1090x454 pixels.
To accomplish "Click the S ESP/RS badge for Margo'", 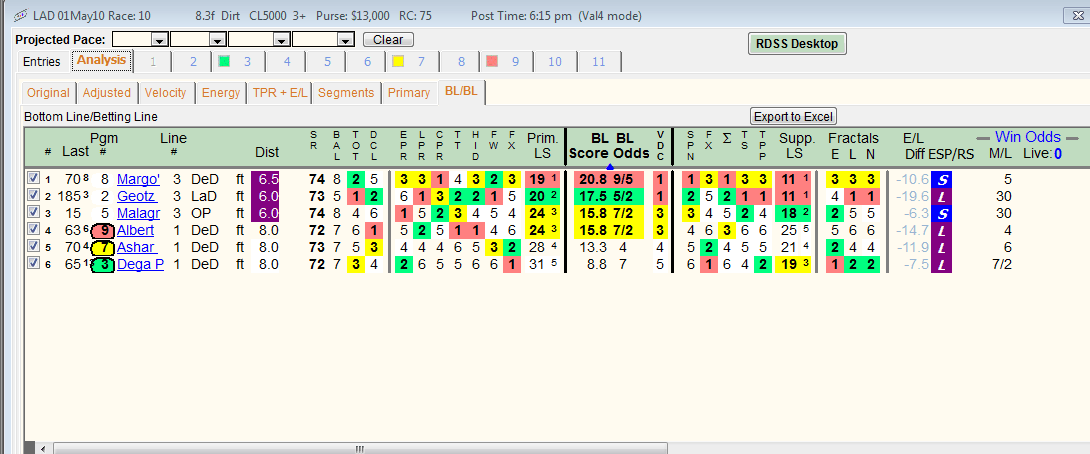I will click(942, 180).
